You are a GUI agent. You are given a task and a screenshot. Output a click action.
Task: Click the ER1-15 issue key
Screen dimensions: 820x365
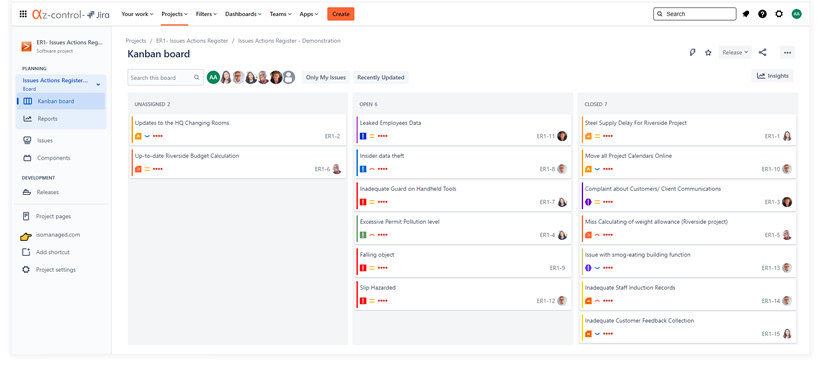click(x=771, y=334)
